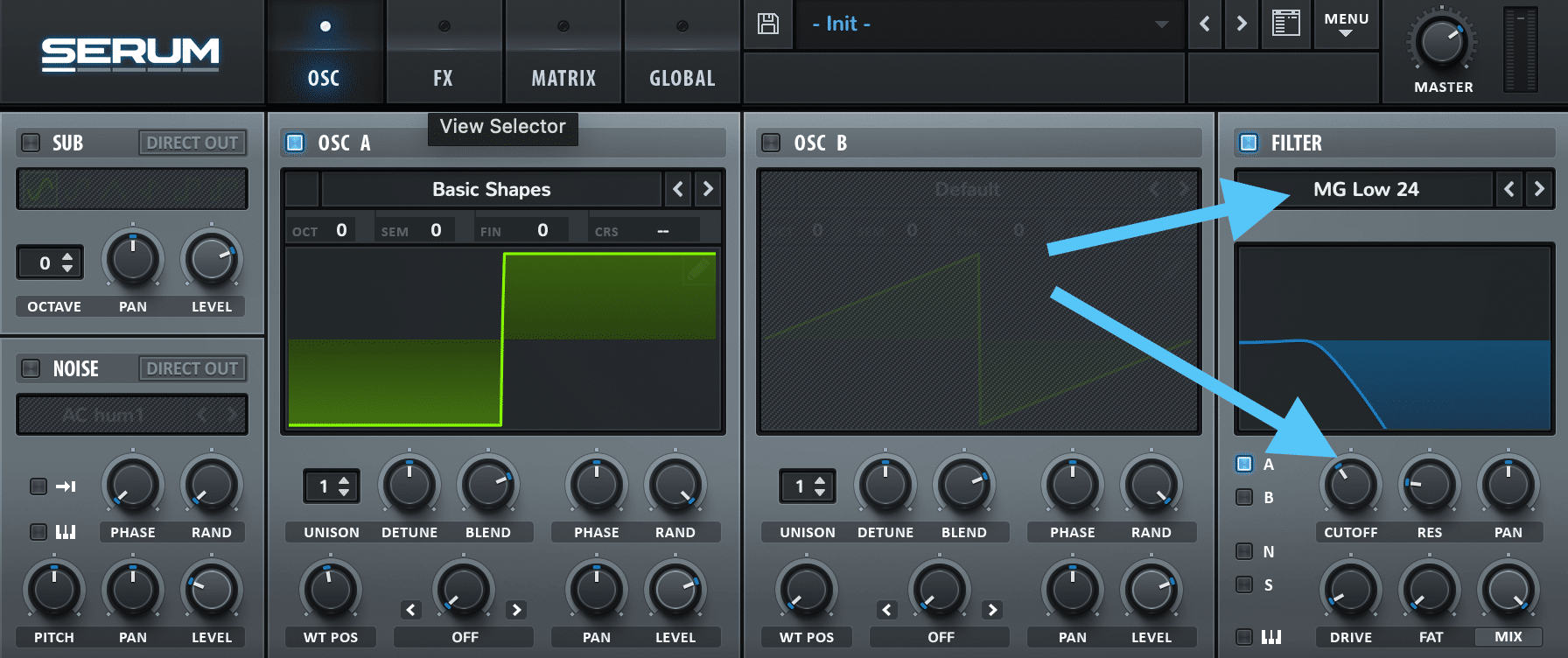
Task: Select next OSC A wavetable
Action: tap(708, 189)
